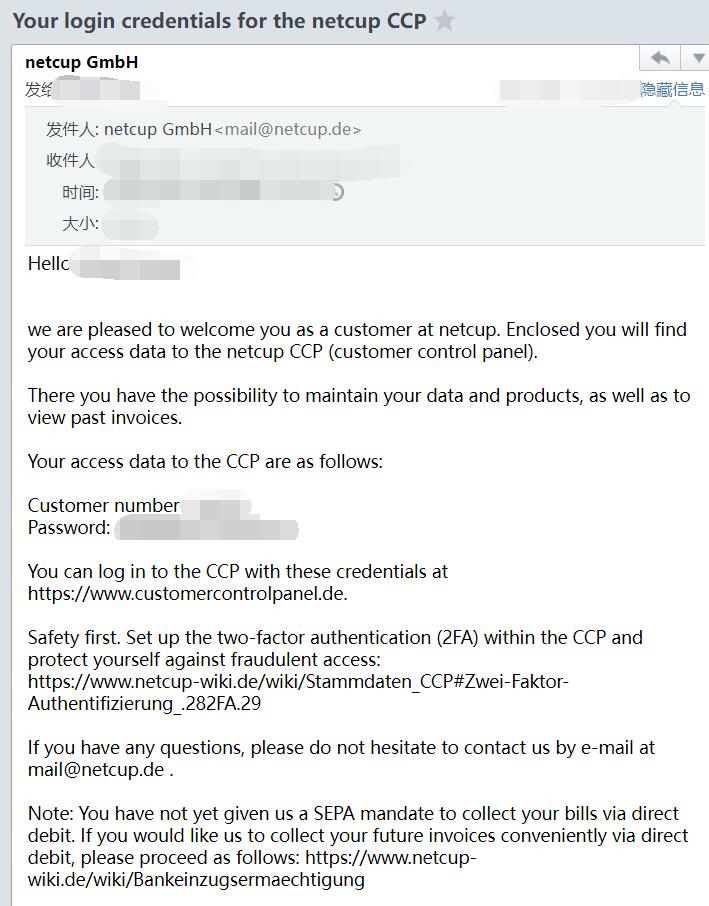Click the blurred Password value
This screenshot has height=906, width=709.
tap(206, 529)
